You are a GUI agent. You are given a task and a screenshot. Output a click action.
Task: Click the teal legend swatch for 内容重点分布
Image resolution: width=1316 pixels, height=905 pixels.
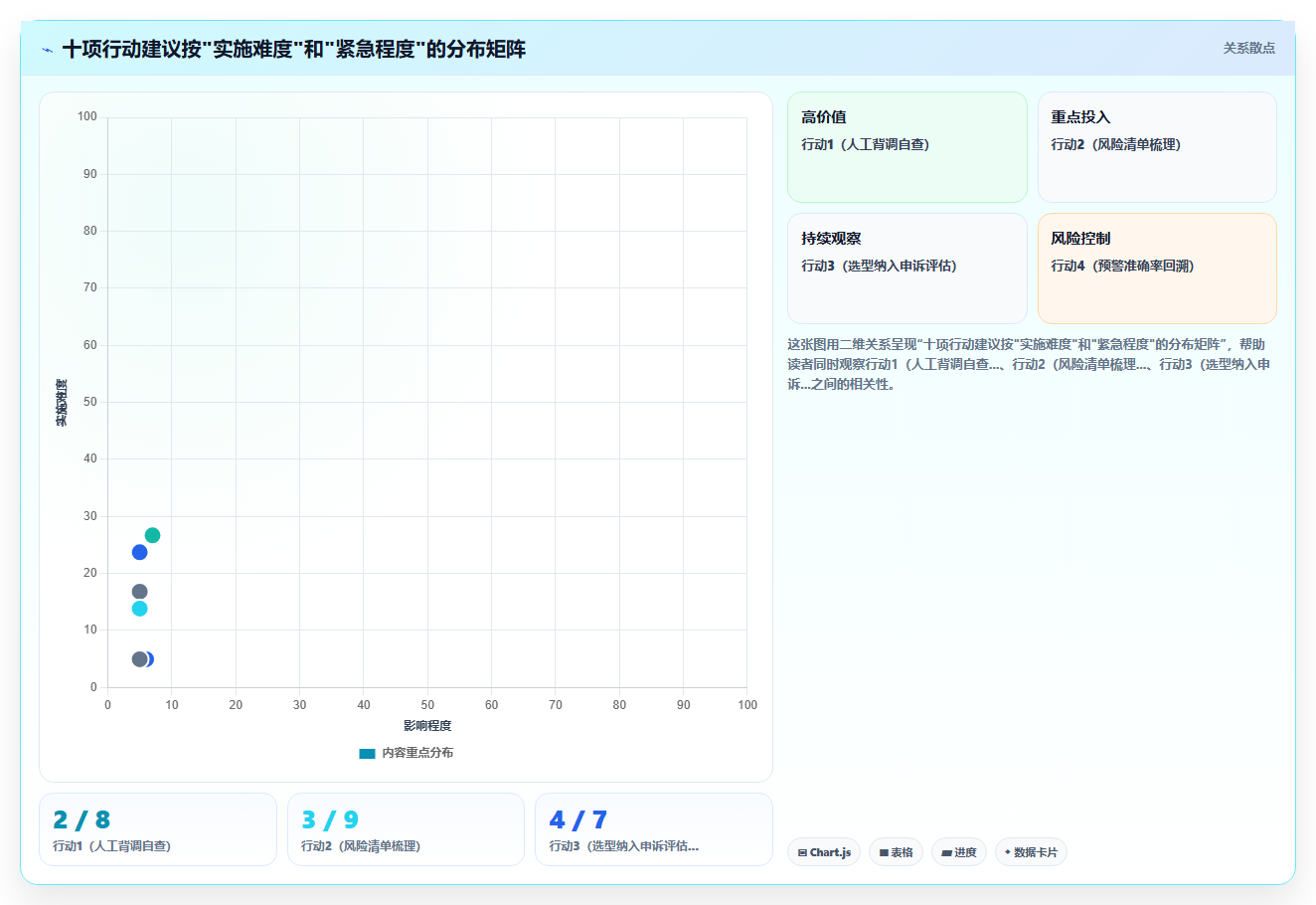click(367, 754)
